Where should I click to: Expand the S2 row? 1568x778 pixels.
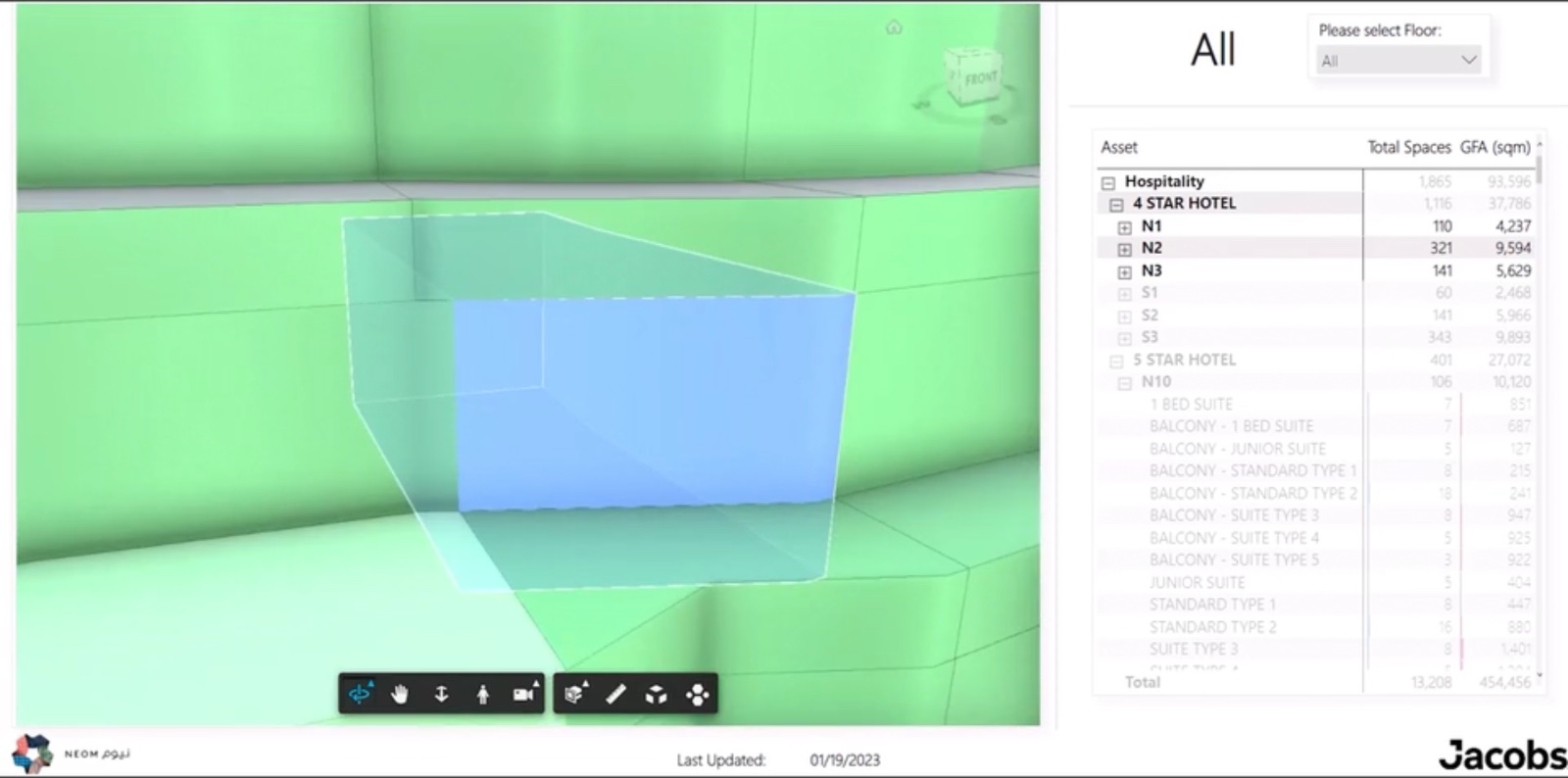click(x=1124, y=316)
